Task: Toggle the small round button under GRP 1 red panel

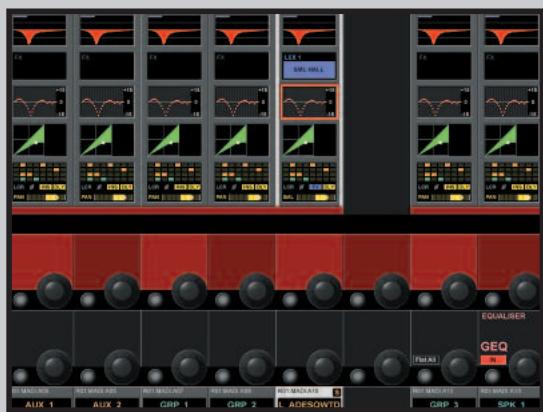Action: click(x=155, y=299)
